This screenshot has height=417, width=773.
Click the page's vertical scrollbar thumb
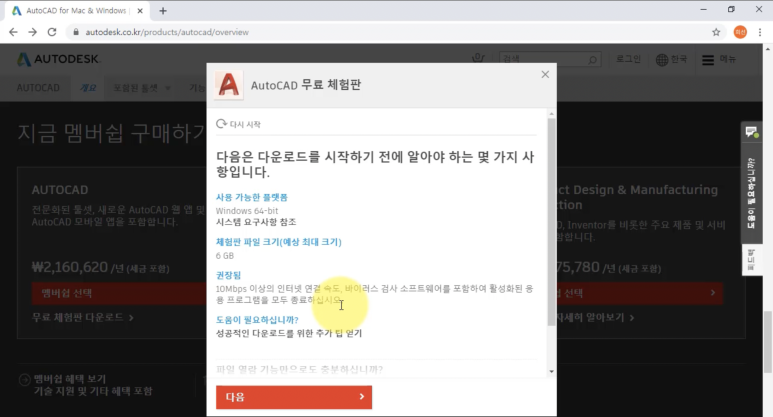click(x=768, y=342)
